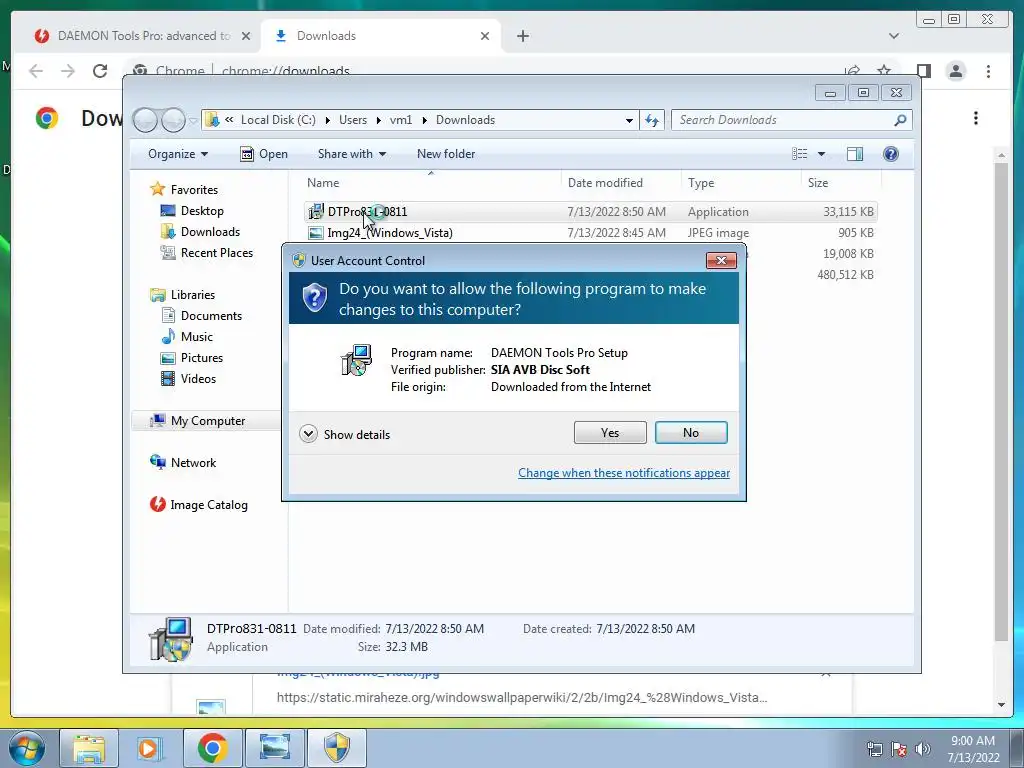Click the refresh icon beside address bar
Screen dimensions: 1024x768
tap(652, 120)
